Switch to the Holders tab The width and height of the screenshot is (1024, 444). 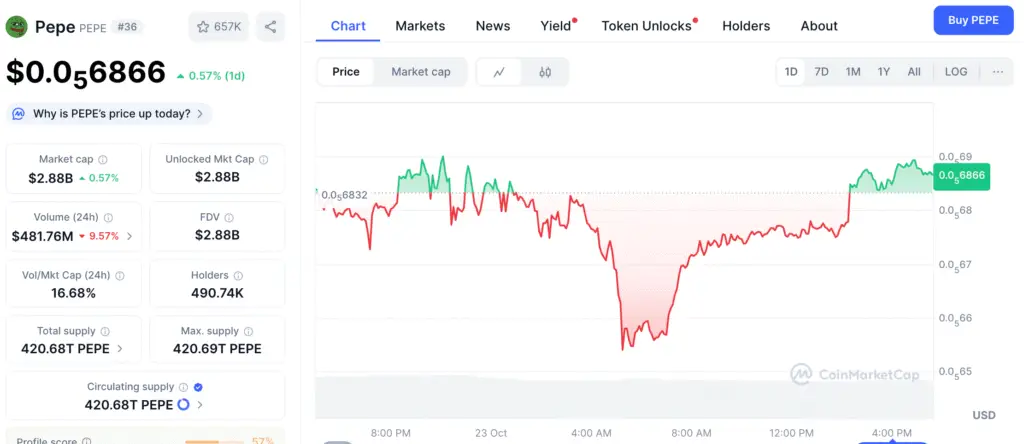746,26
